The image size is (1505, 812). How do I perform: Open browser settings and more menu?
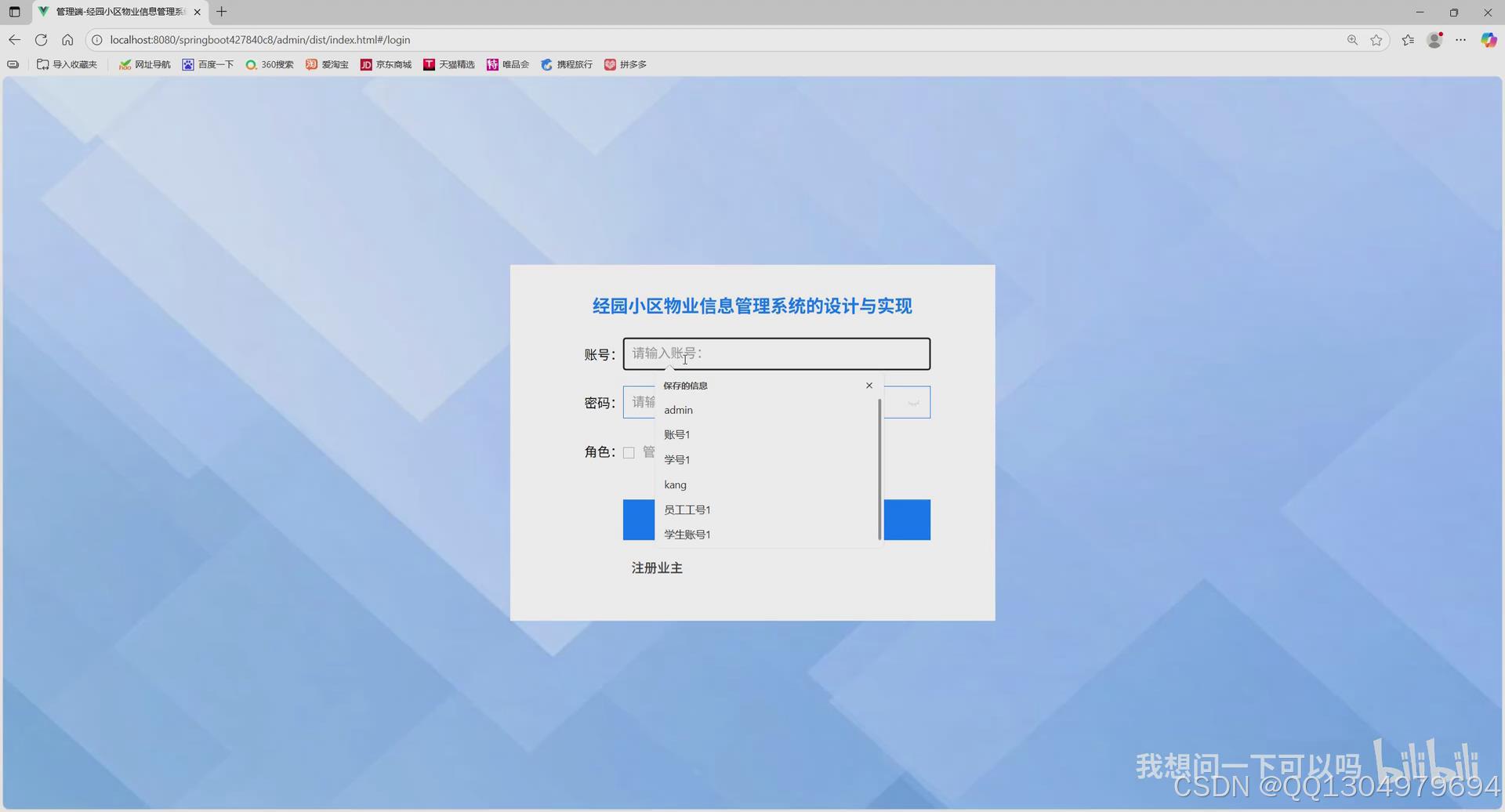[x=1461, y=40]
